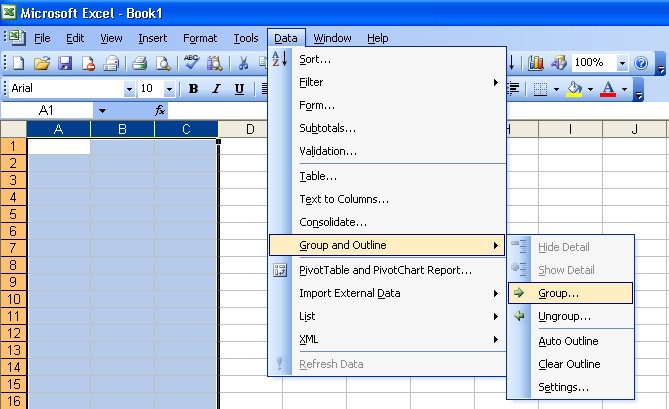
Task: Apply the yellow Fill Color bucket
Action: pyautogui.click(x=574, y=89)
